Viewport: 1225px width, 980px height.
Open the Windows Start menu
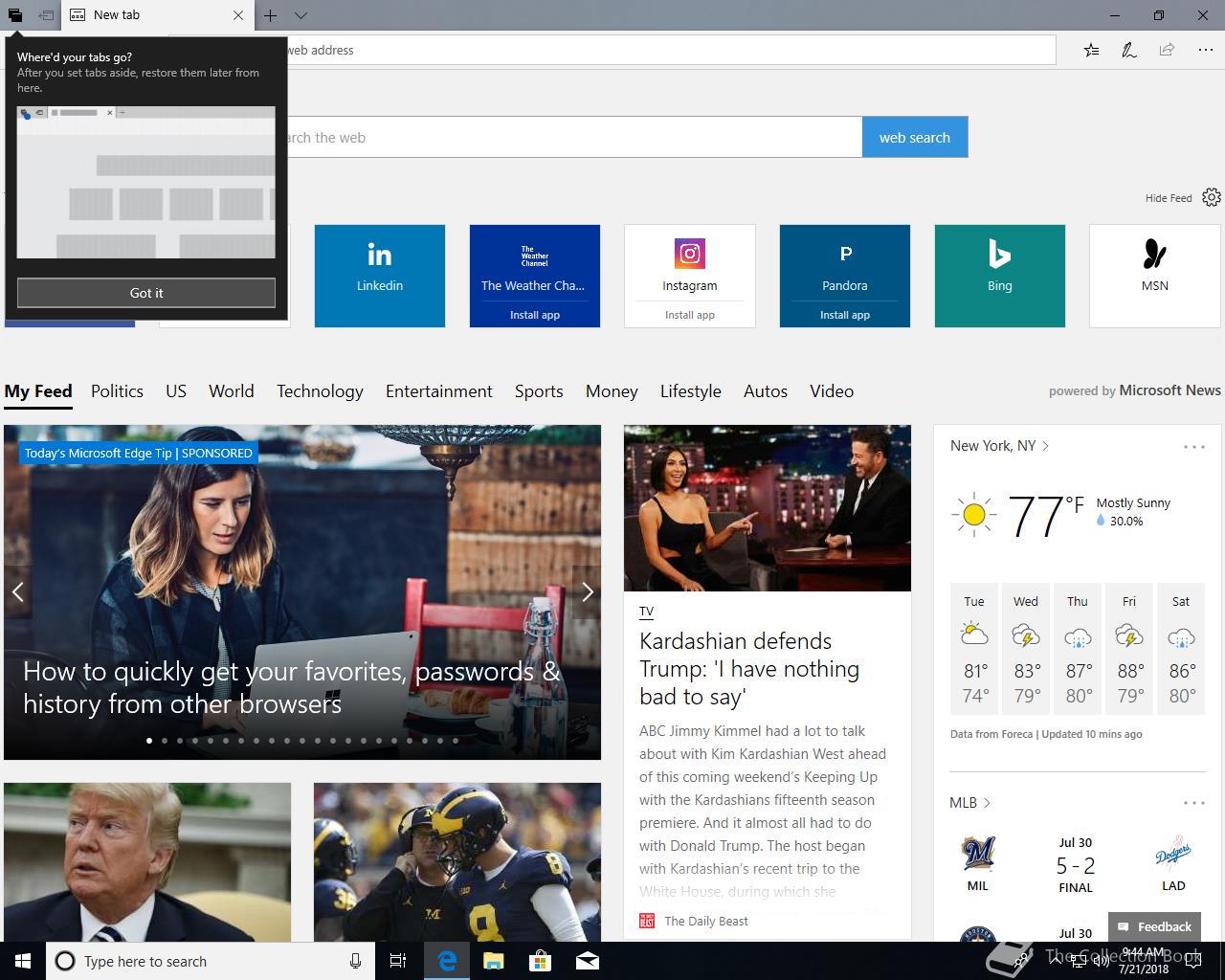pos(23,961)
